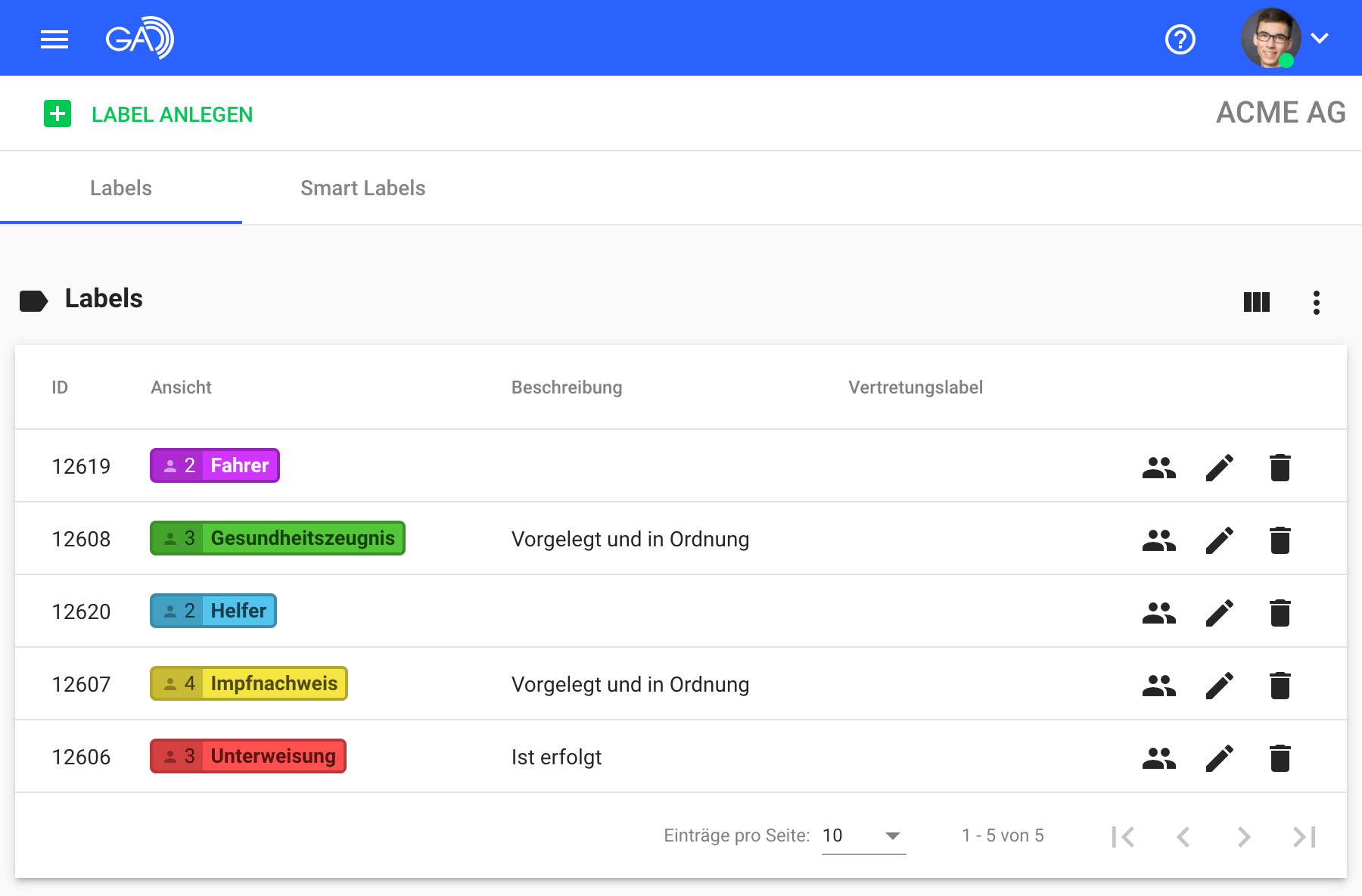1362x896 pixels.
Task: Open assigned users for Fahrer label
Action: pos(1158,468)
